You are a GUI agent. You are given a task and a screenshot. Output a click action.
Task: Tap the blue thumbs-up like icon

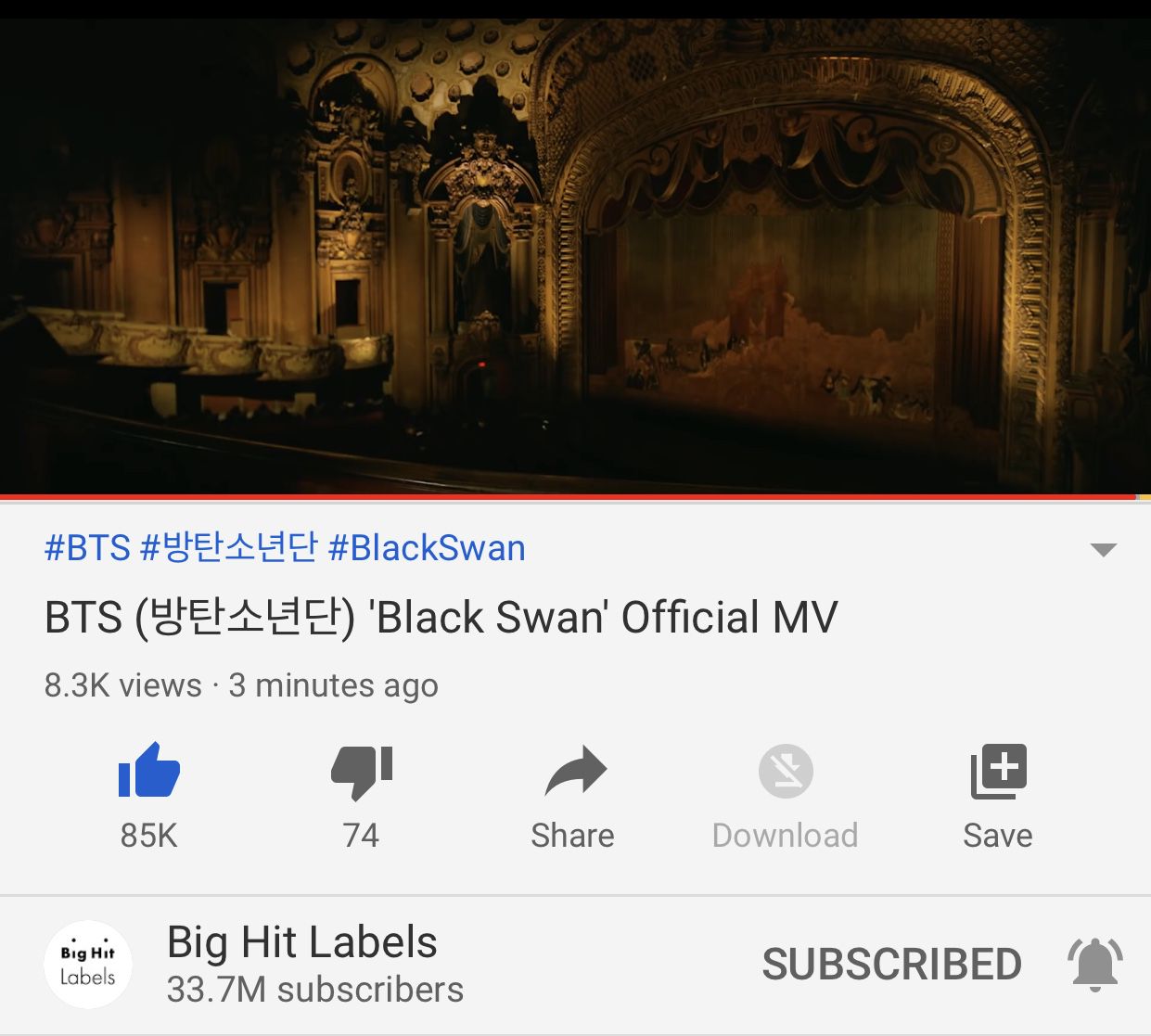pos(148,770)
